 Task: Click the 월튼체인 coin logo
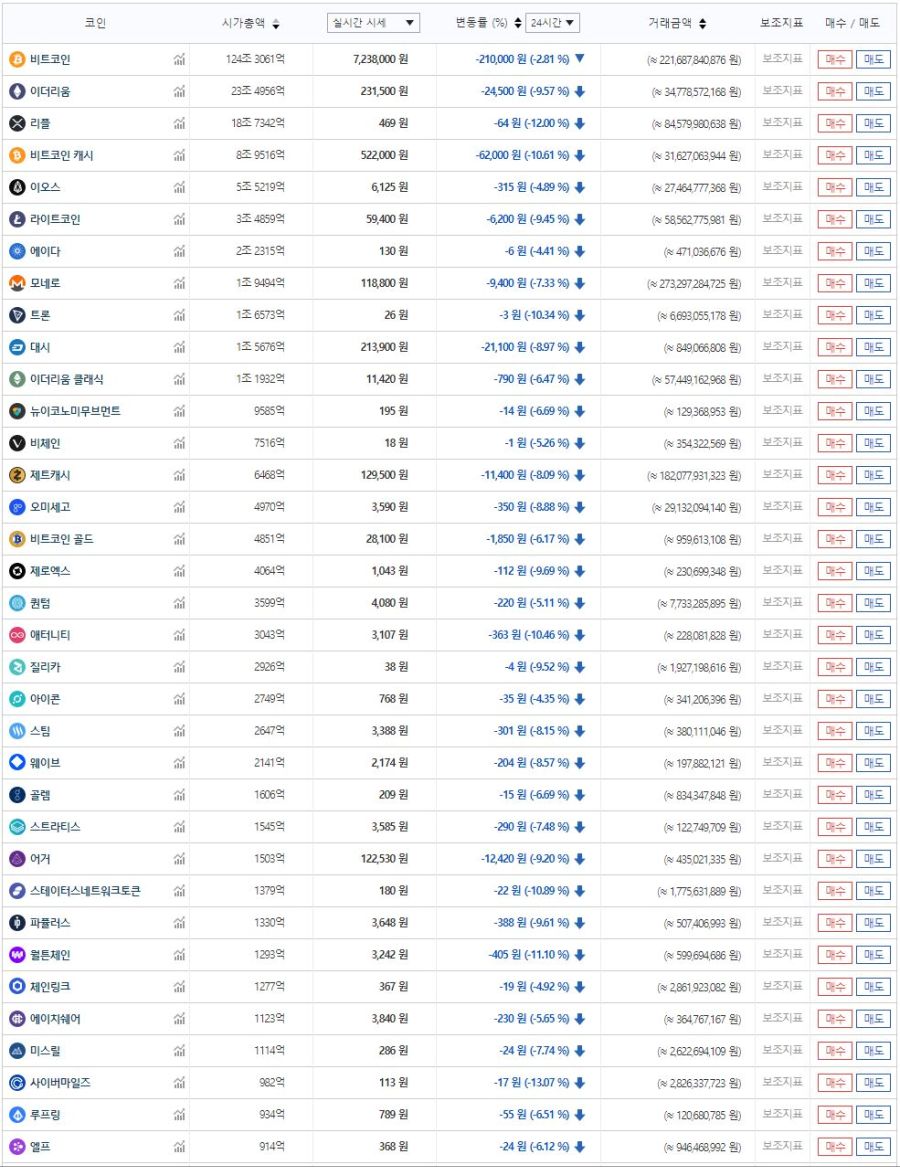click(x=17, y=955)
